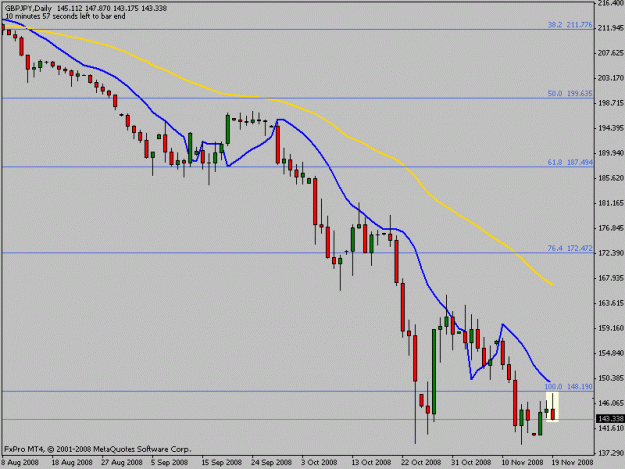Screen dimensions: 625x469
Task: Click the 31 Oct 2008 date label
Action: (471, 462)
